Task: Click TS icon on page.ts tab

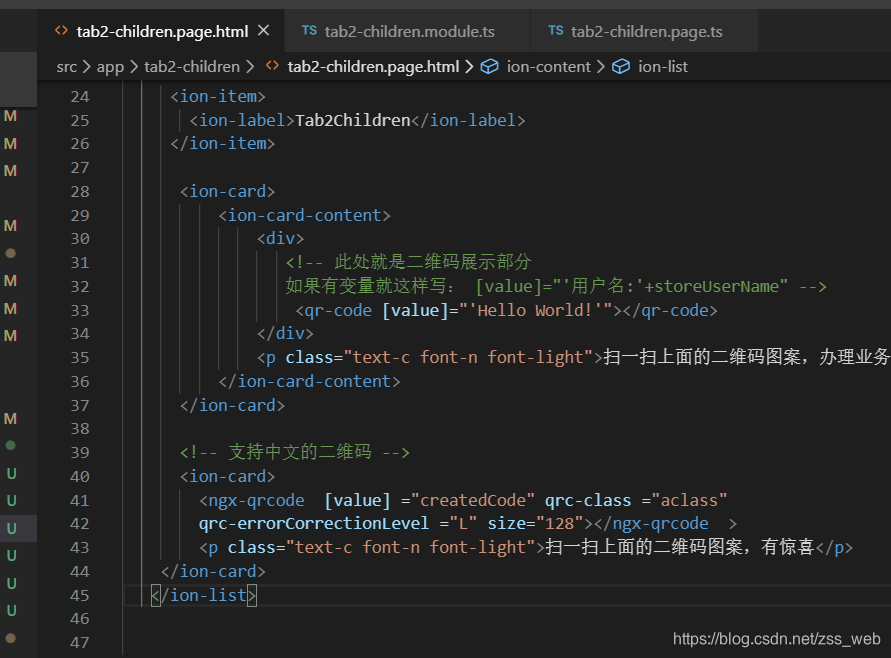Action: (x=556, y=31)
